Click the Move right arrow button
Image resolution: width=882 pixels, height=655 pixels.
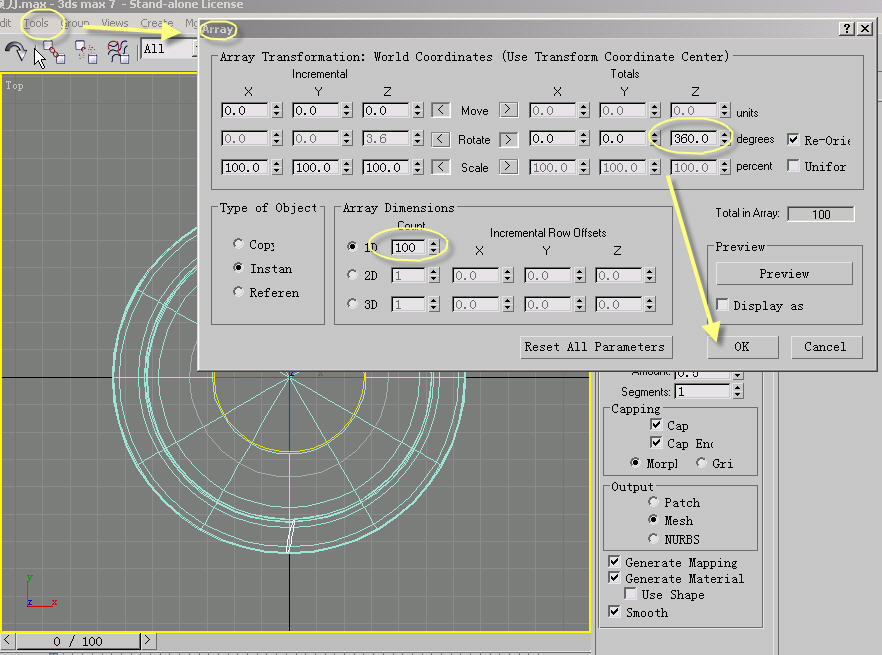(508, 110)
